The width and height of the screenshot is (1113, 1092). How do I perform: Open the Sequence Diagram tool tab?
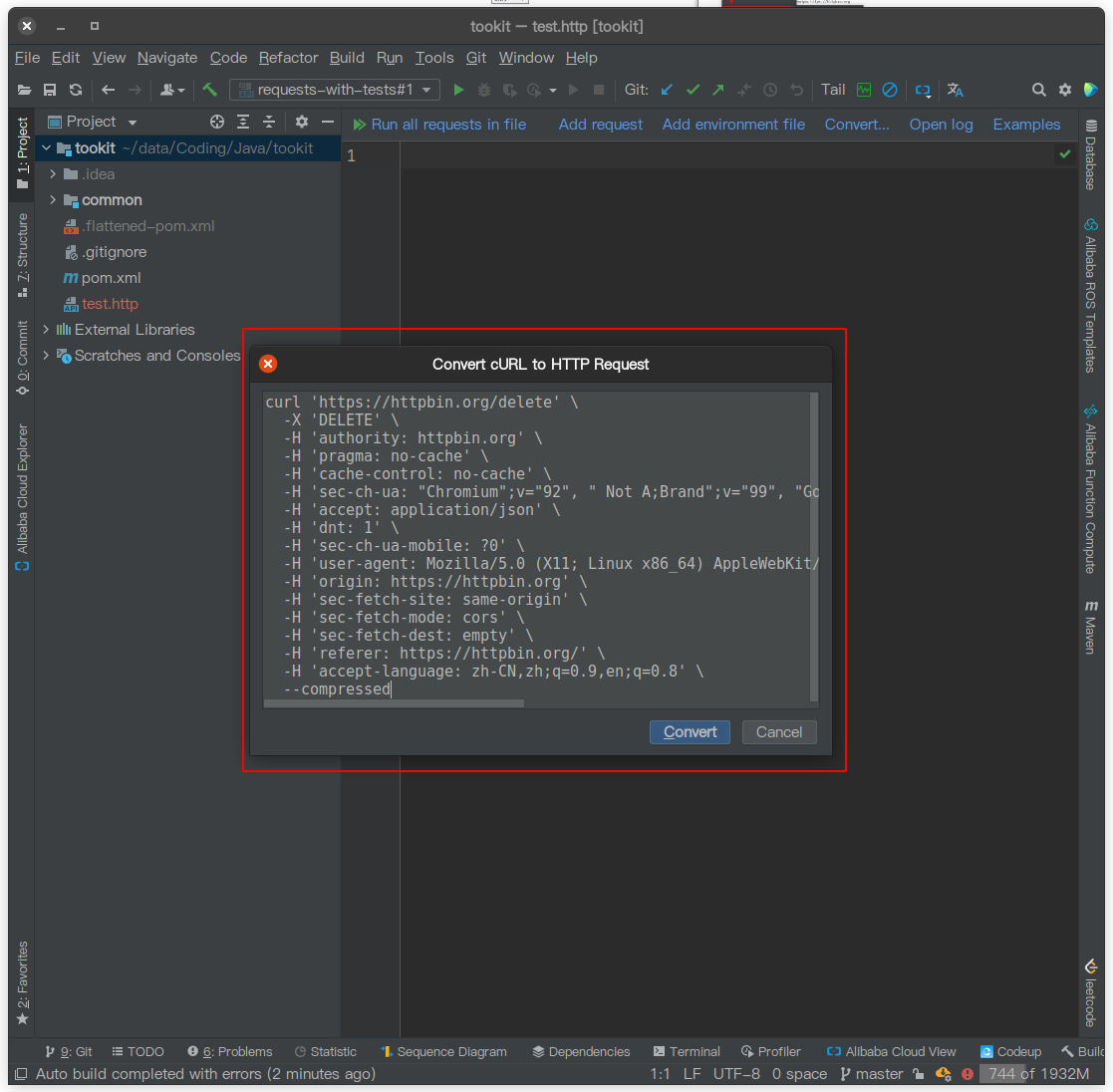[x=443, y=1051]
